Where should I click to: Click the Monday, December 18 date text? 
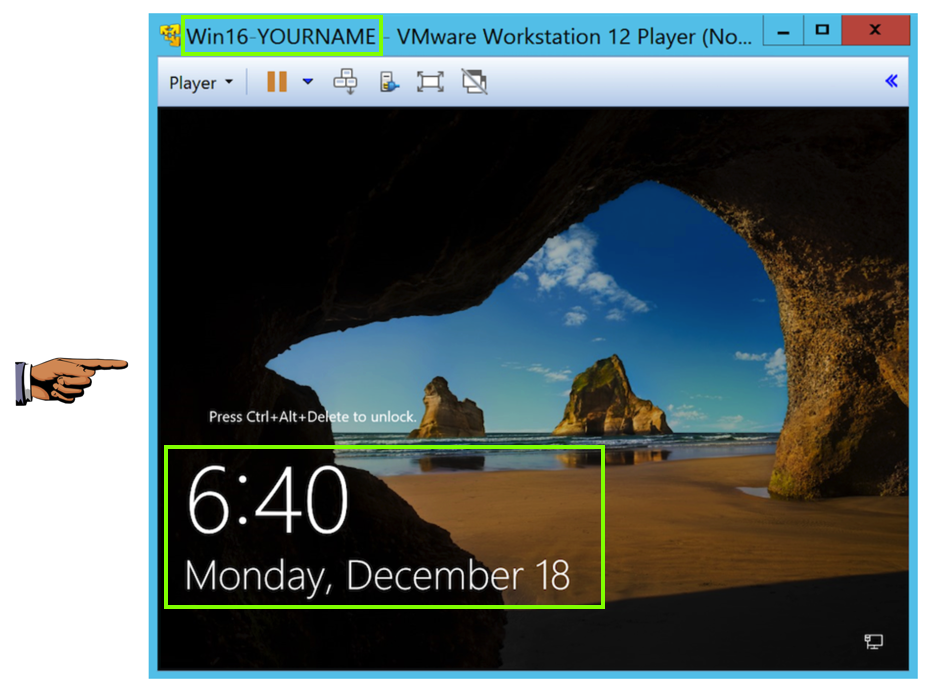coord(377,576)
